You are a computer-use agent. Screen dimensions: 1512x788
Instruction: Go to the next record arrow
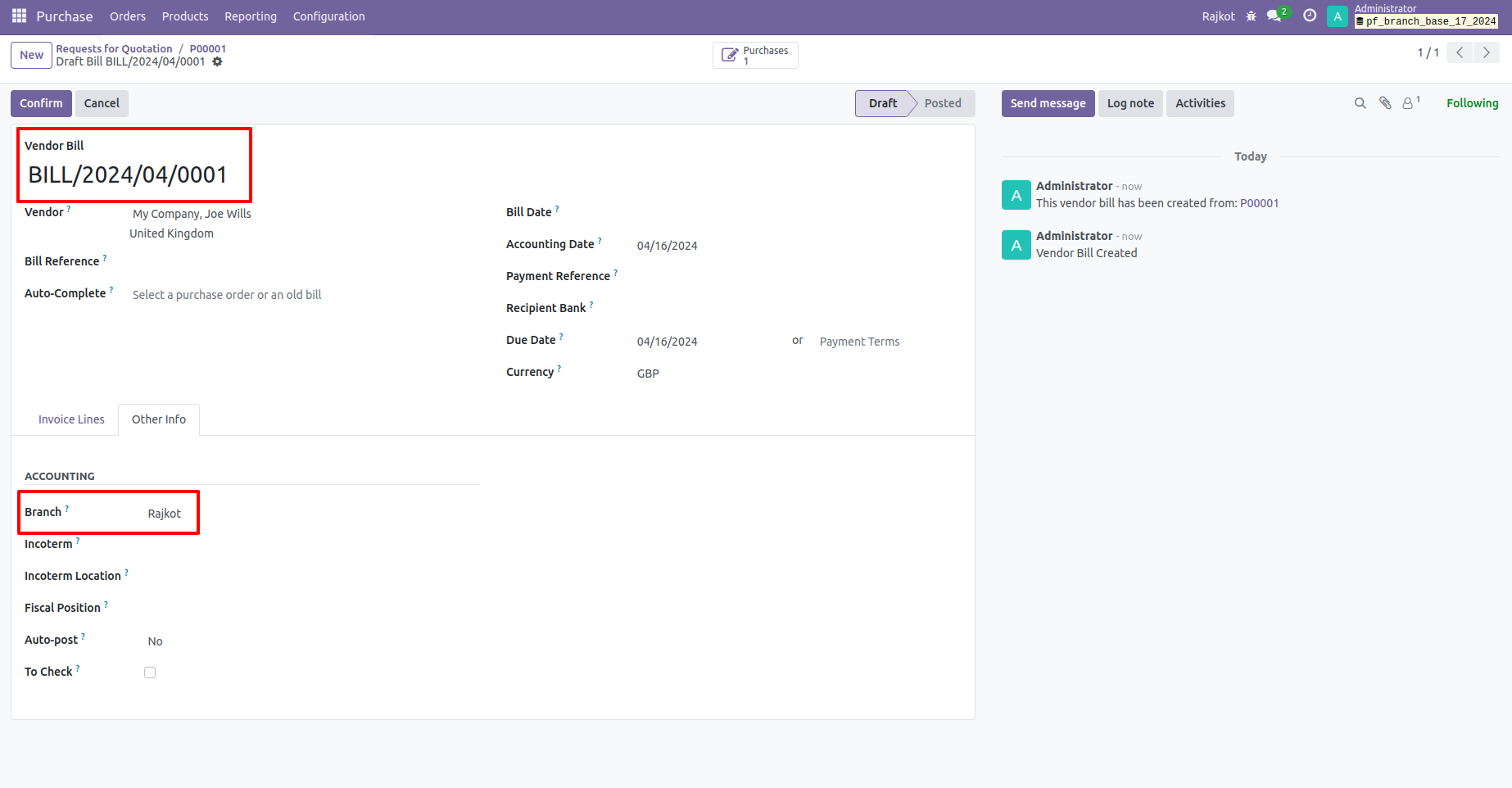[1487, 52]
